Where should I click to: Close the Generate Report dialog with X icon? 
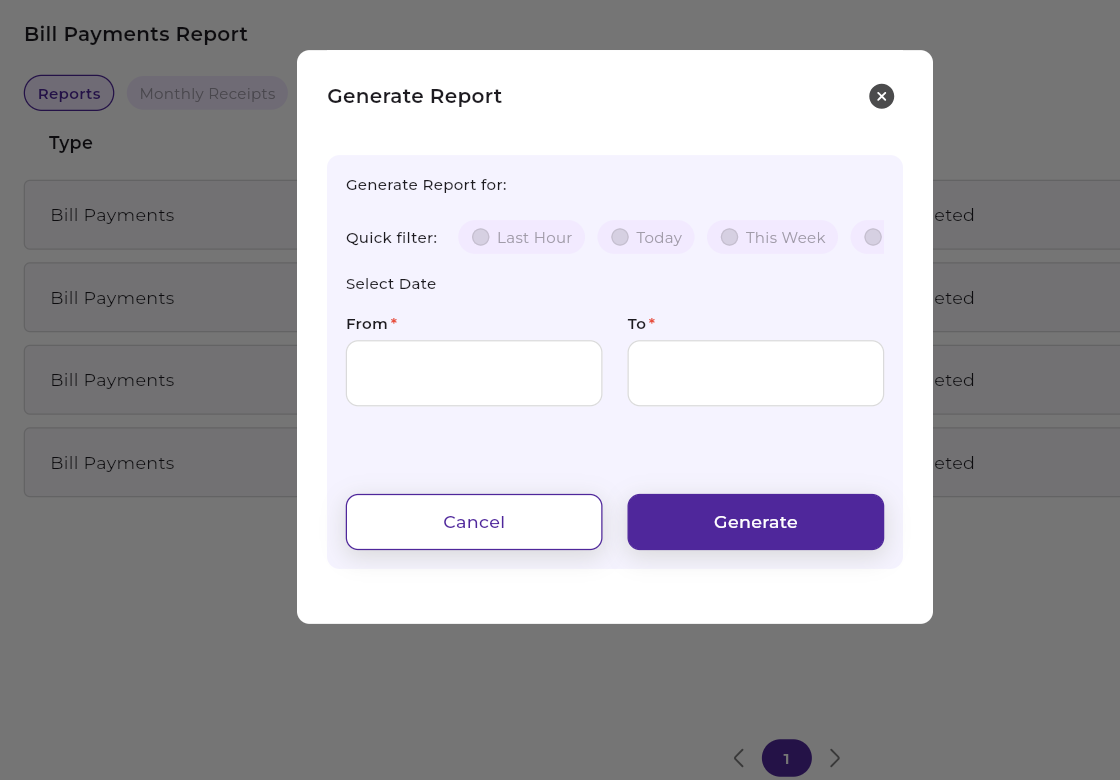point(881,96)
